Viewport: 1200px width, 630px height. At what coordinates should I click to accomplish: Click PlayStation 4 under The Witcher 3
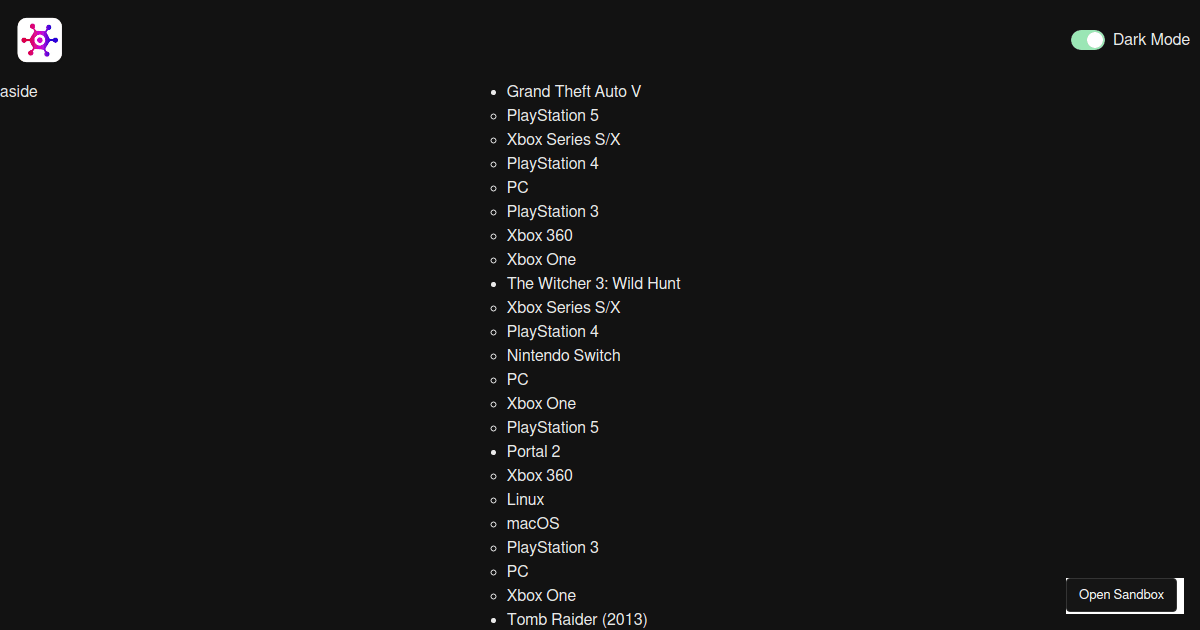552,331
